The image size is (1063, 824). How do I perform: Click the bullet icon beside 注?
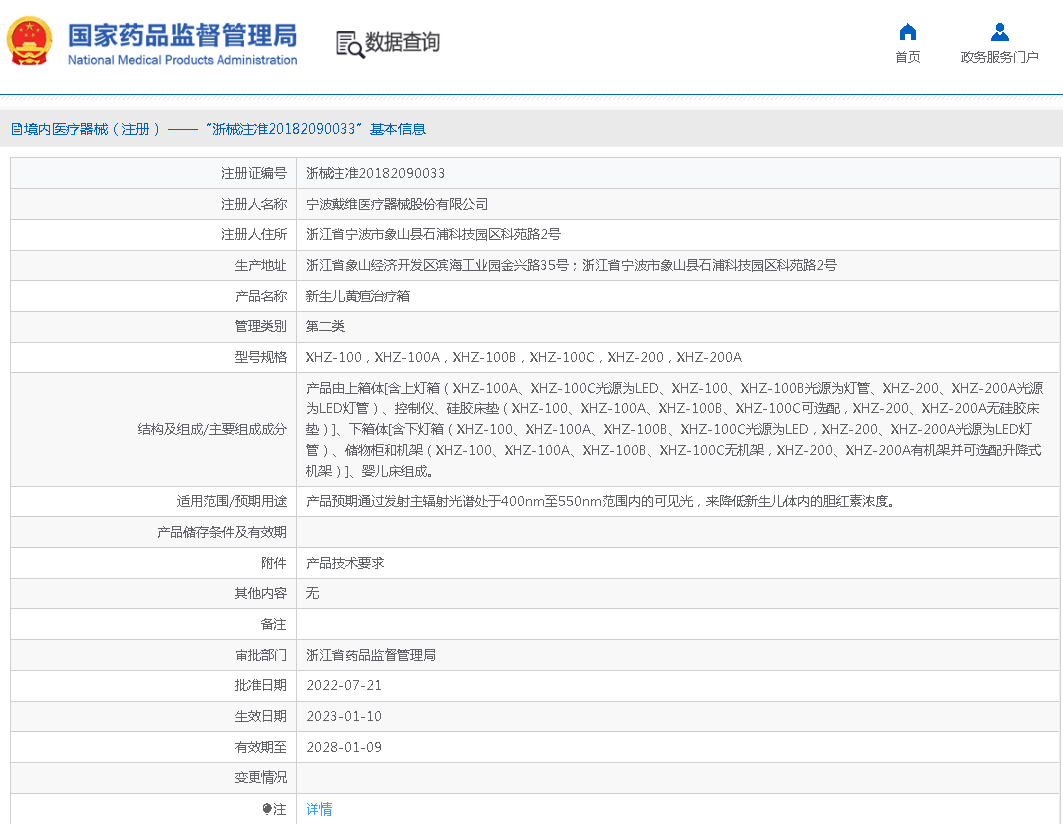(x=267, y=808)
